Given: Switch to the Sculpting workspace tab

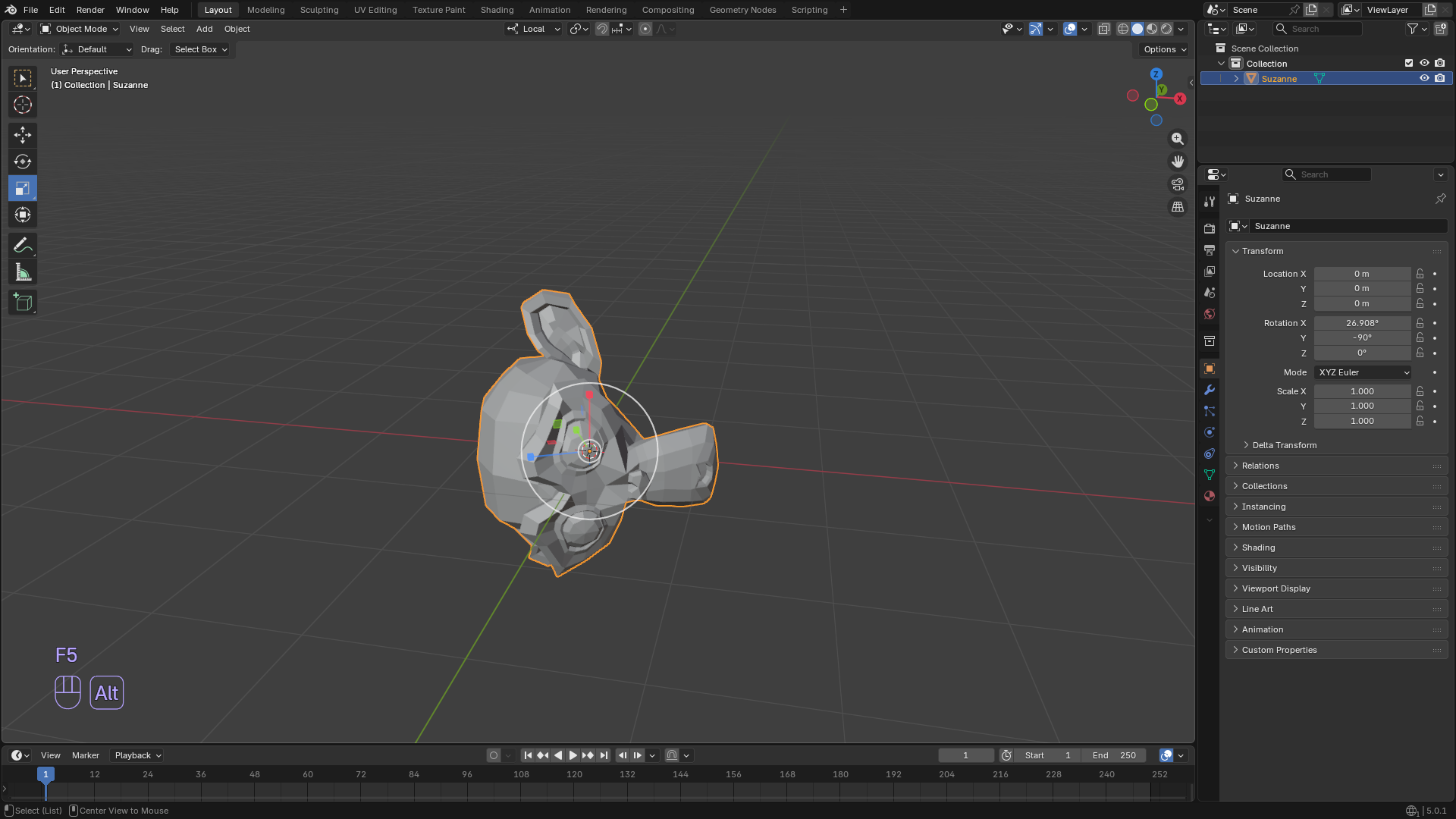Looking at the screenshot, I should (318, 10).
